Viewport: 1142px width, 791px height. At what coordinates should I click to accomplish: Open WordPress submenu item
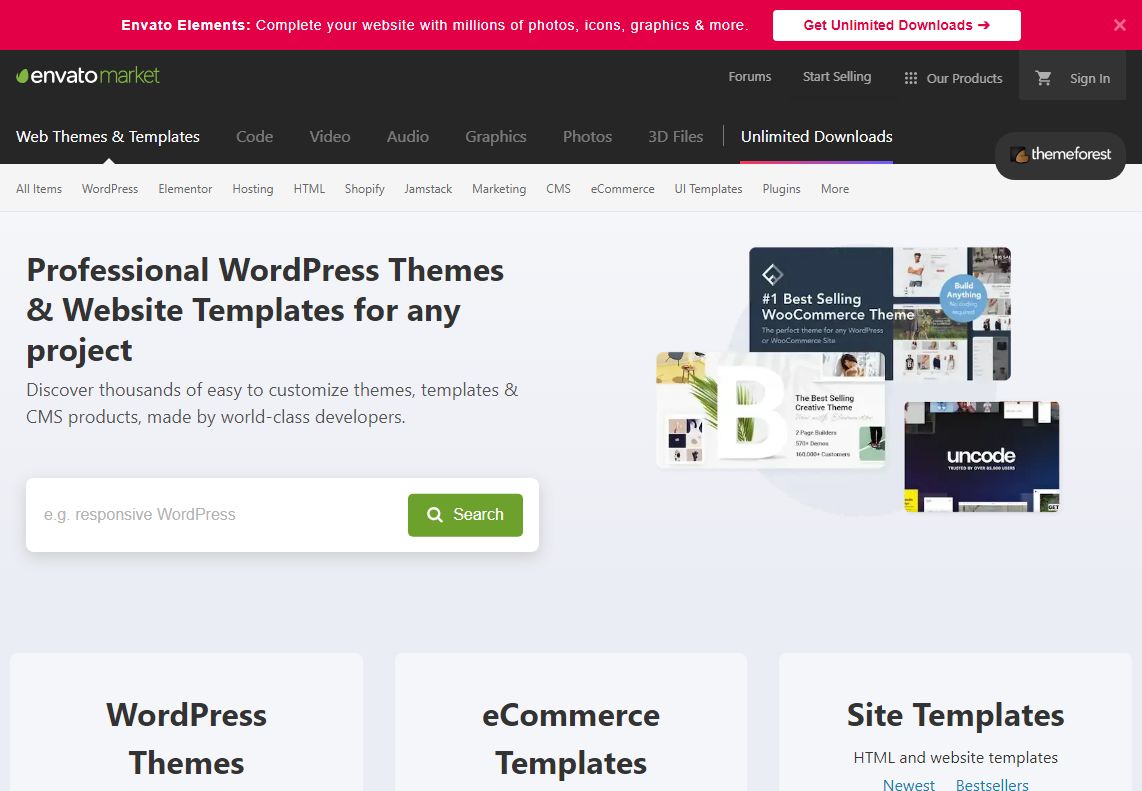tap(110, 189)
